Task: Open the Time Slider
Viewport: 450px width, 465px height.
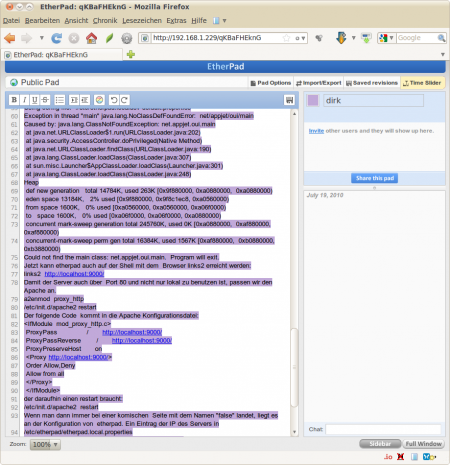Action: 422,83
